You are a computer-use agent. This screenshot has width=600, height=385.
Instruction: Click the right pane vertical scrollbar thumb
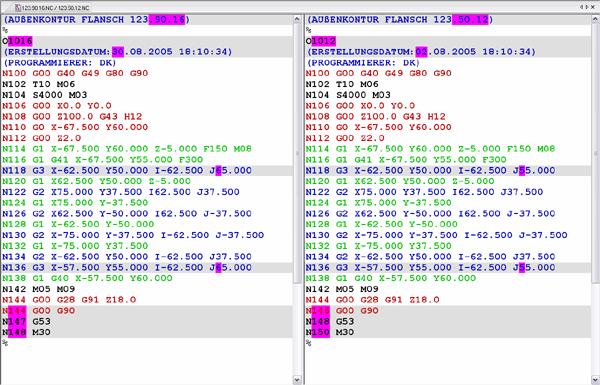tap(596, 153)
